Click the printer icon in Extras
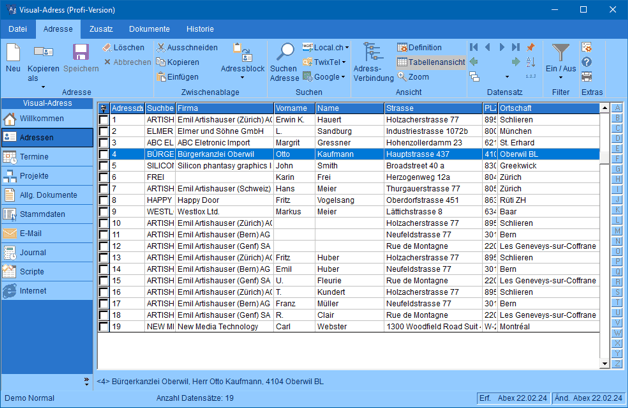This screenshot has width=628, height=408. coord(587,76)
